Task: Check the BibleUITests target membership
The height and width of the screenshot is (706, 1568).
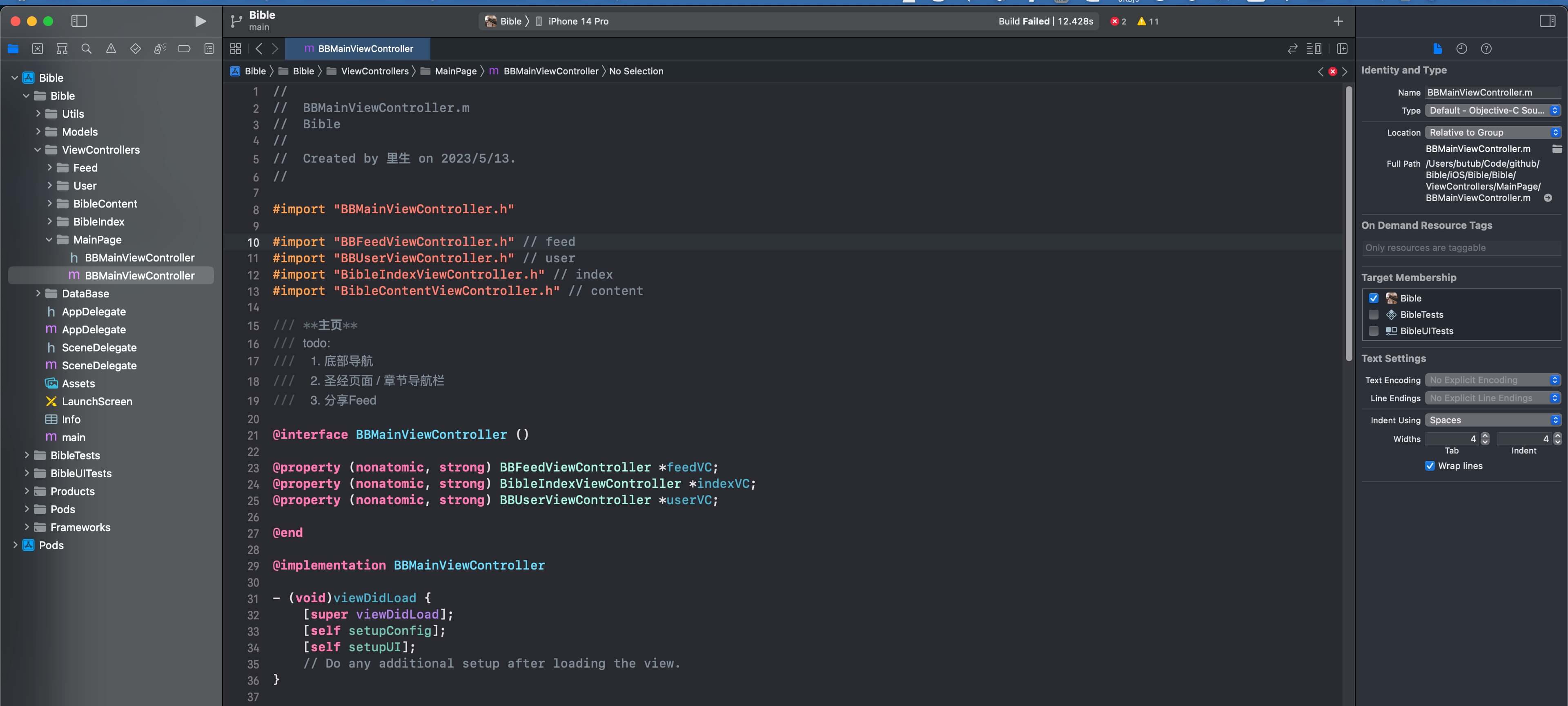Action: click(x=1373, y=331)
